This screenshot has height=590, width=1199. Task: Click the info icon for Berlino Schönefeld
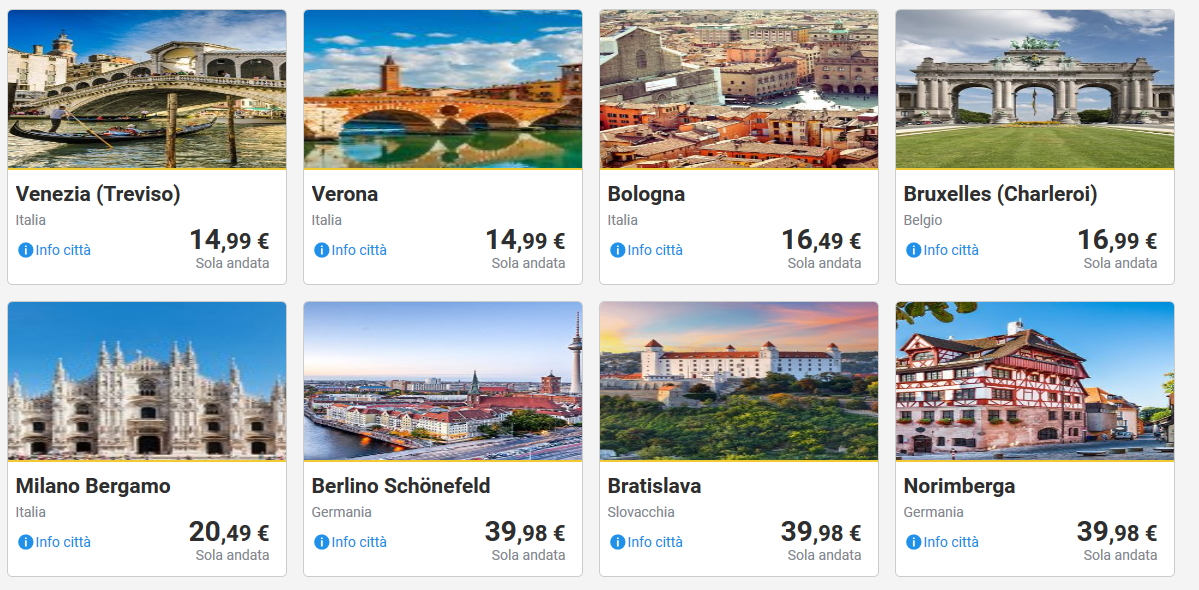pos(321,542)
